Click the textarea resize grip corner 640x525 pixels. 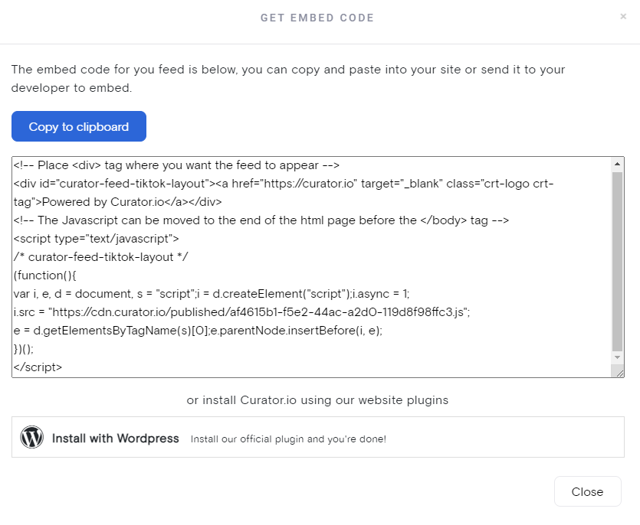click(x=619, y=372)
